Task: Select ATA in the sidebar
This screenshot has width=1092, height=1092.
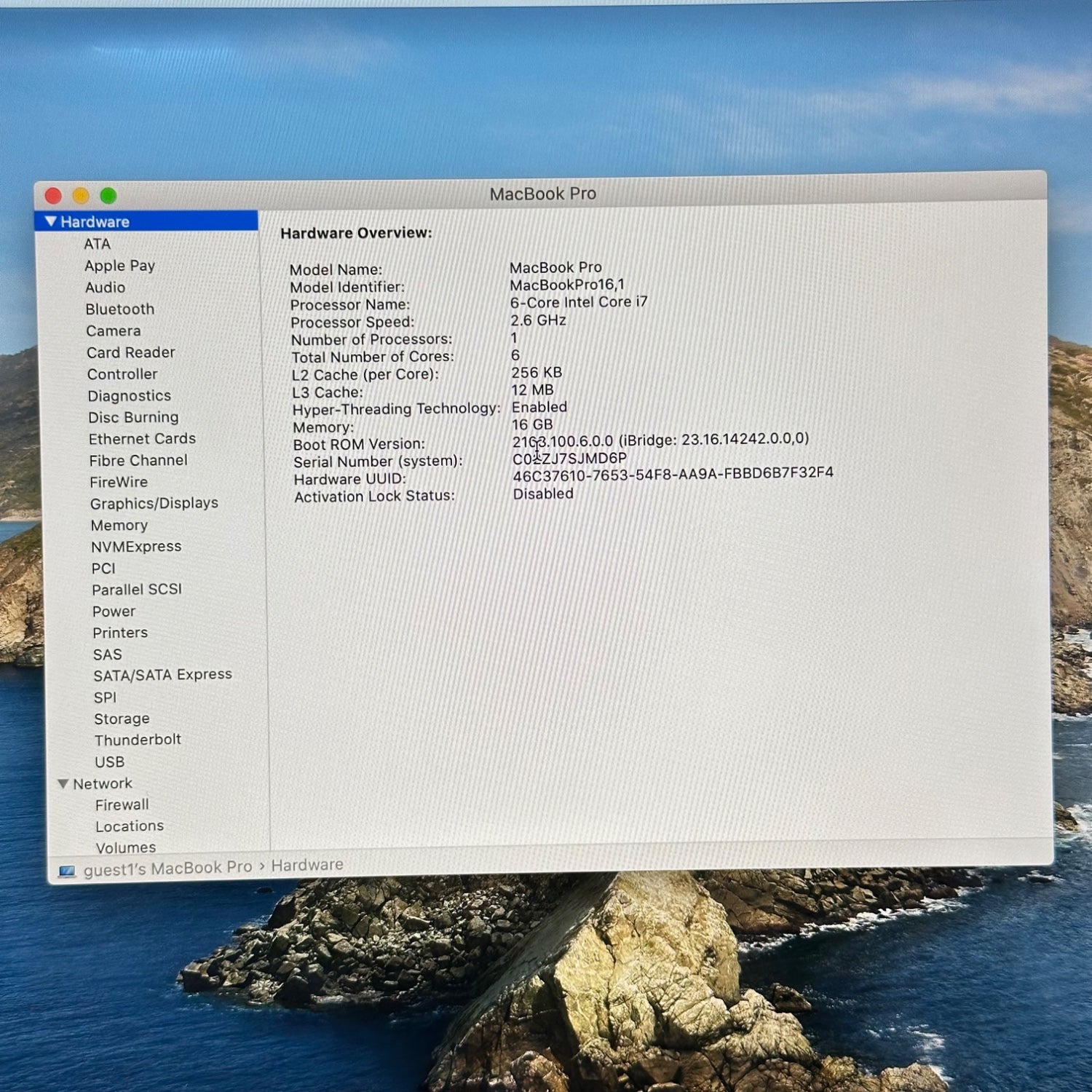Action: (97, 244)
